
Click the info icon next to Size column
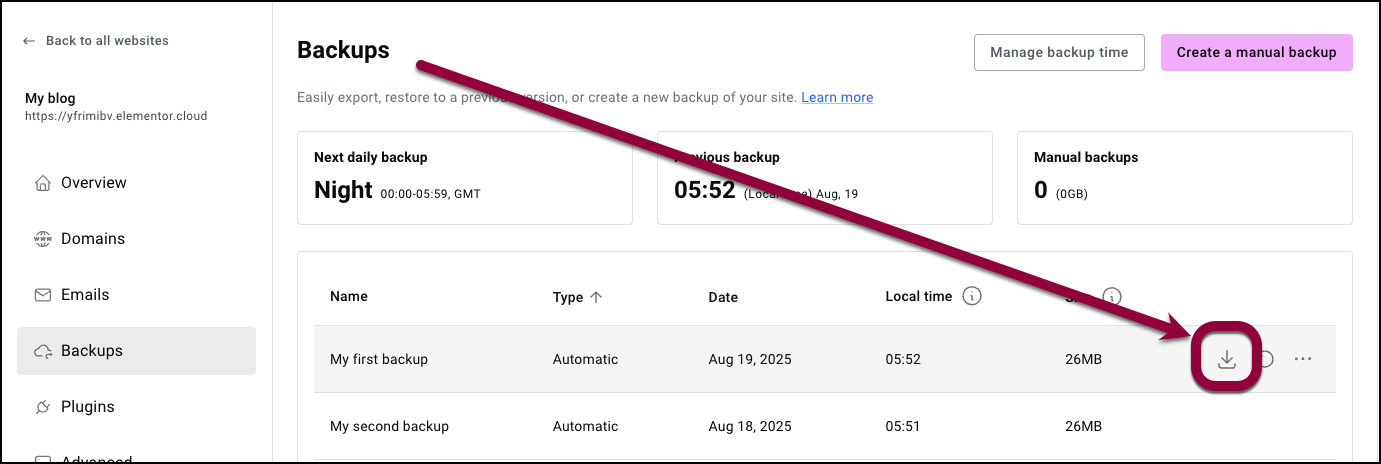(1111, 297)
